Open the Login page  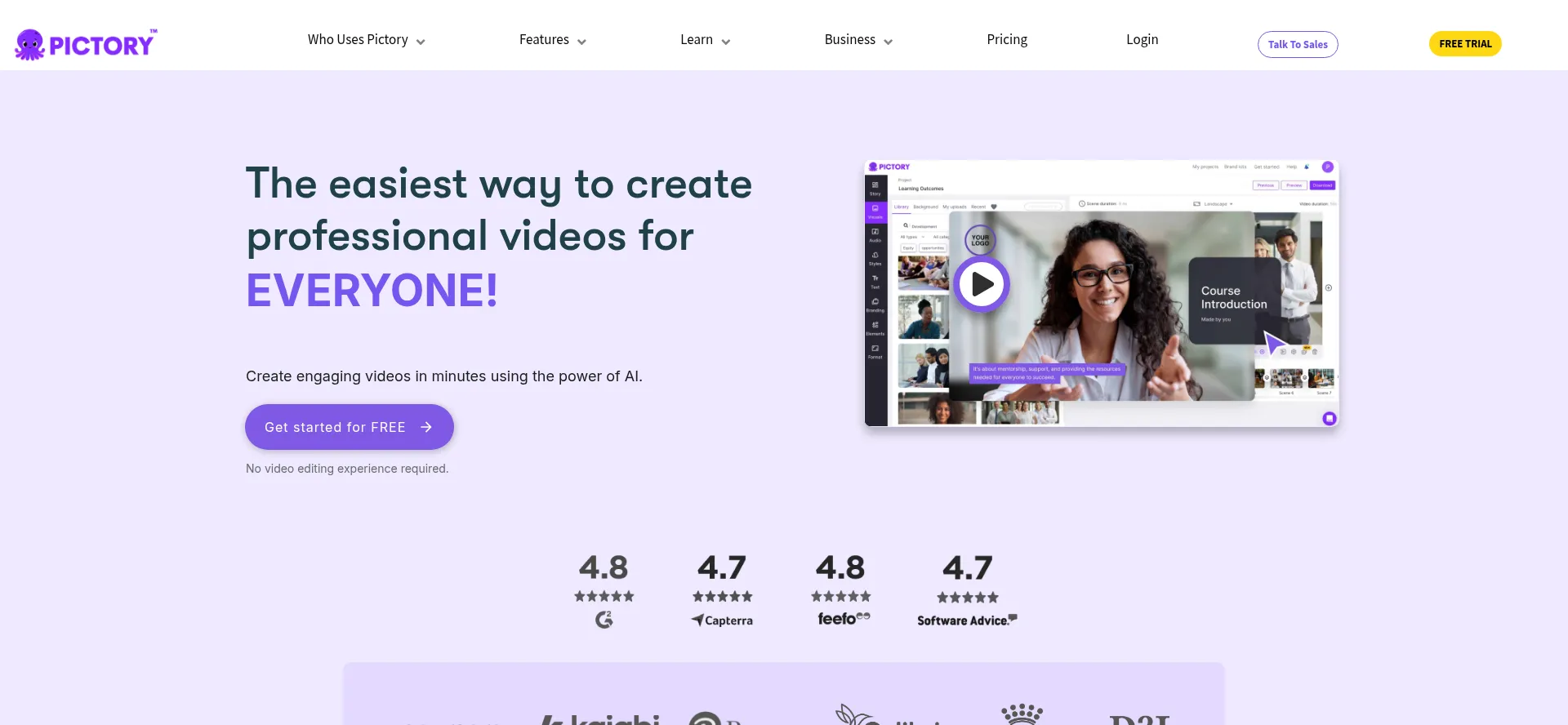pos(1142,40)
